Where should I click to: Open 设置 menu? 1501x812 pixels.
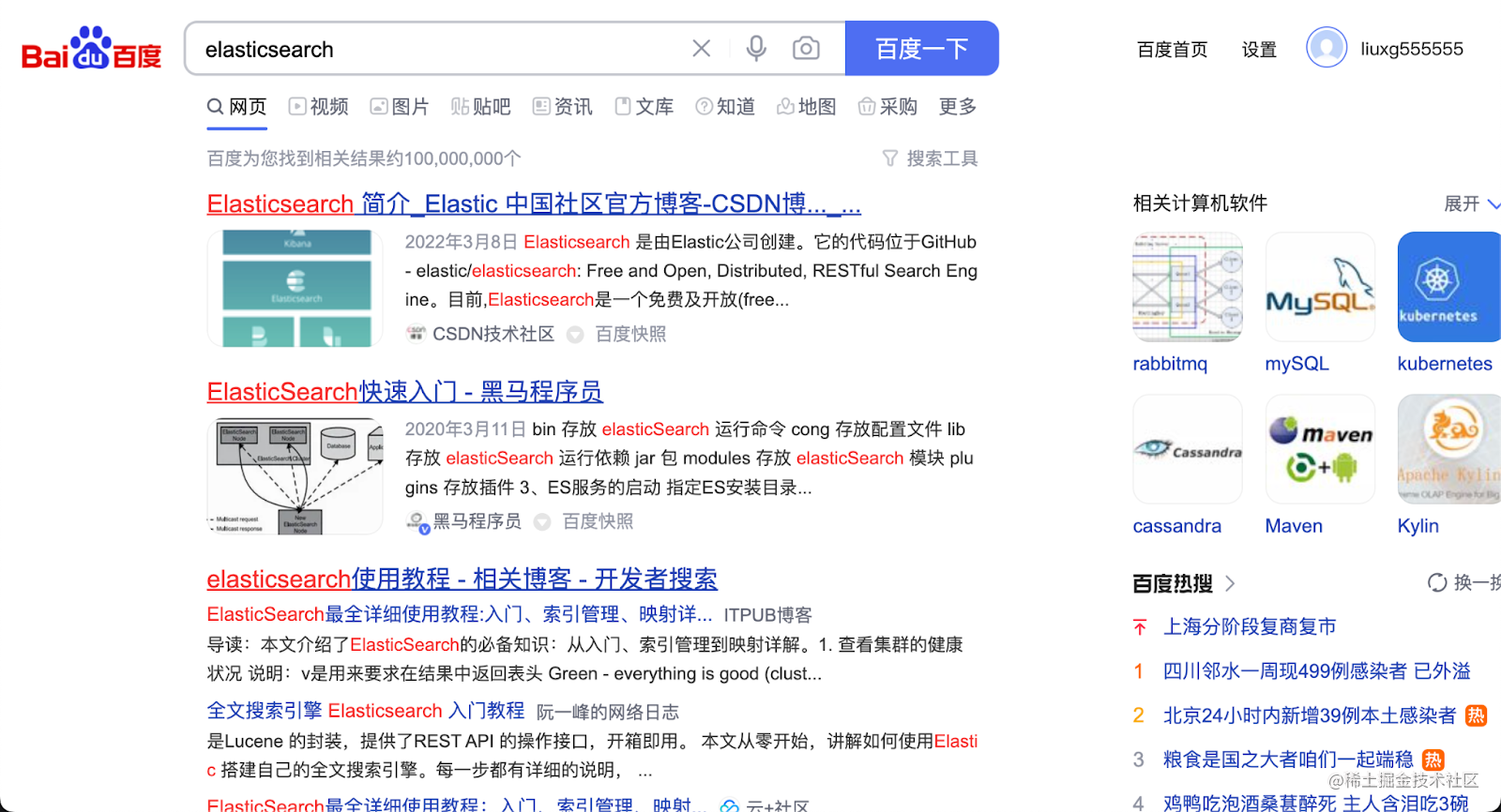point(1259,50)
